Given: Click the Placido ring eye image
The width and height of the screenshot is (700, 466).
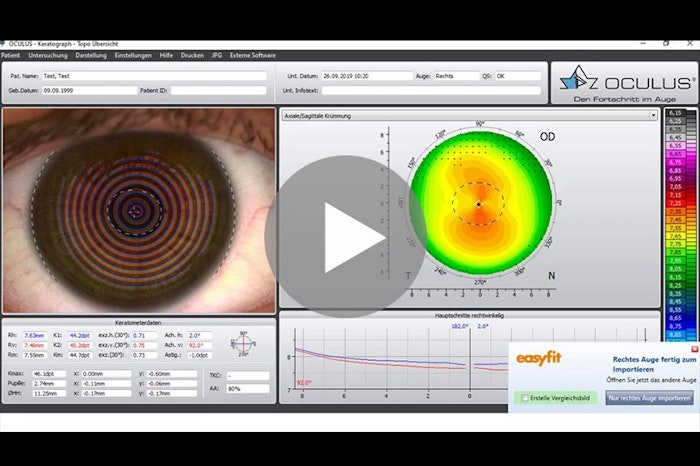Looking at the screenshot, I should [x=138, y=208].
